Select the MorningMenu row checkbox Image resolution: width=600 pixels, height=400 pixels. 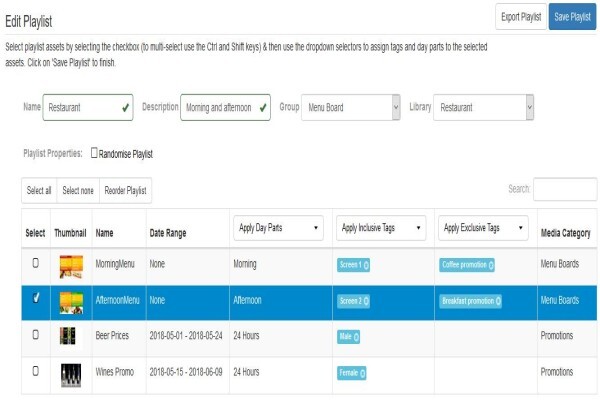click(x=36, y=263)
